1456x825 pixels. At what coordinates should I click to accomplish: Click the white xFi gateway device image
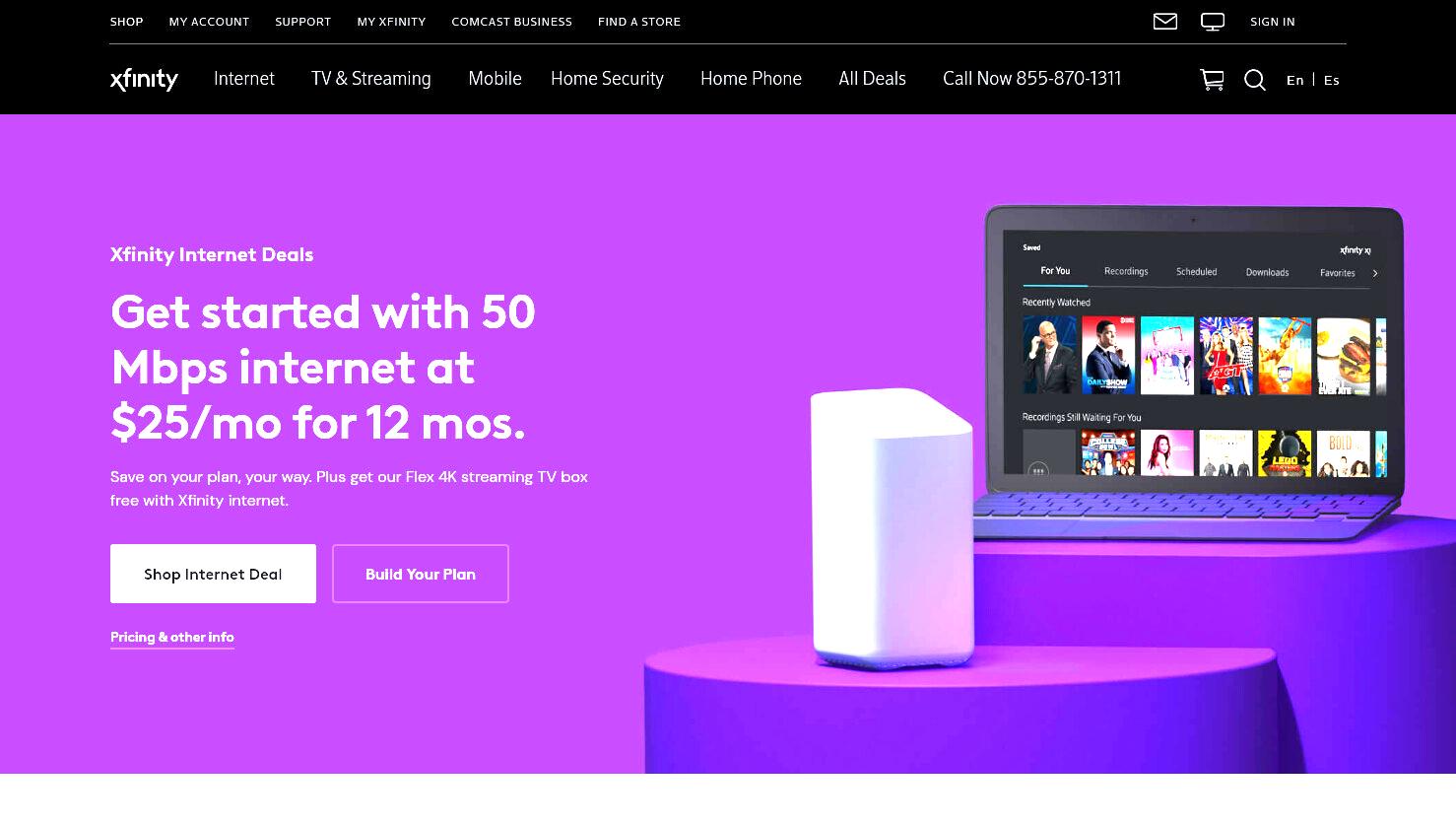point(893,528)
